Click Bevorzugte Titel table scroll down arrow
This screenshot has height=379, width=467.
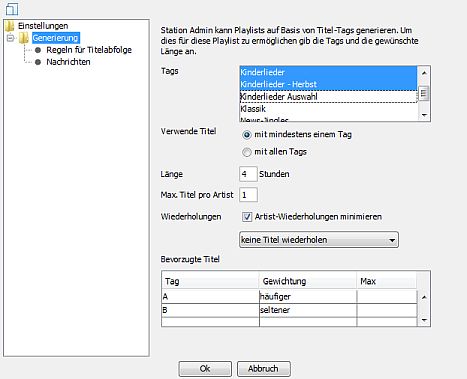click(424, 320)
